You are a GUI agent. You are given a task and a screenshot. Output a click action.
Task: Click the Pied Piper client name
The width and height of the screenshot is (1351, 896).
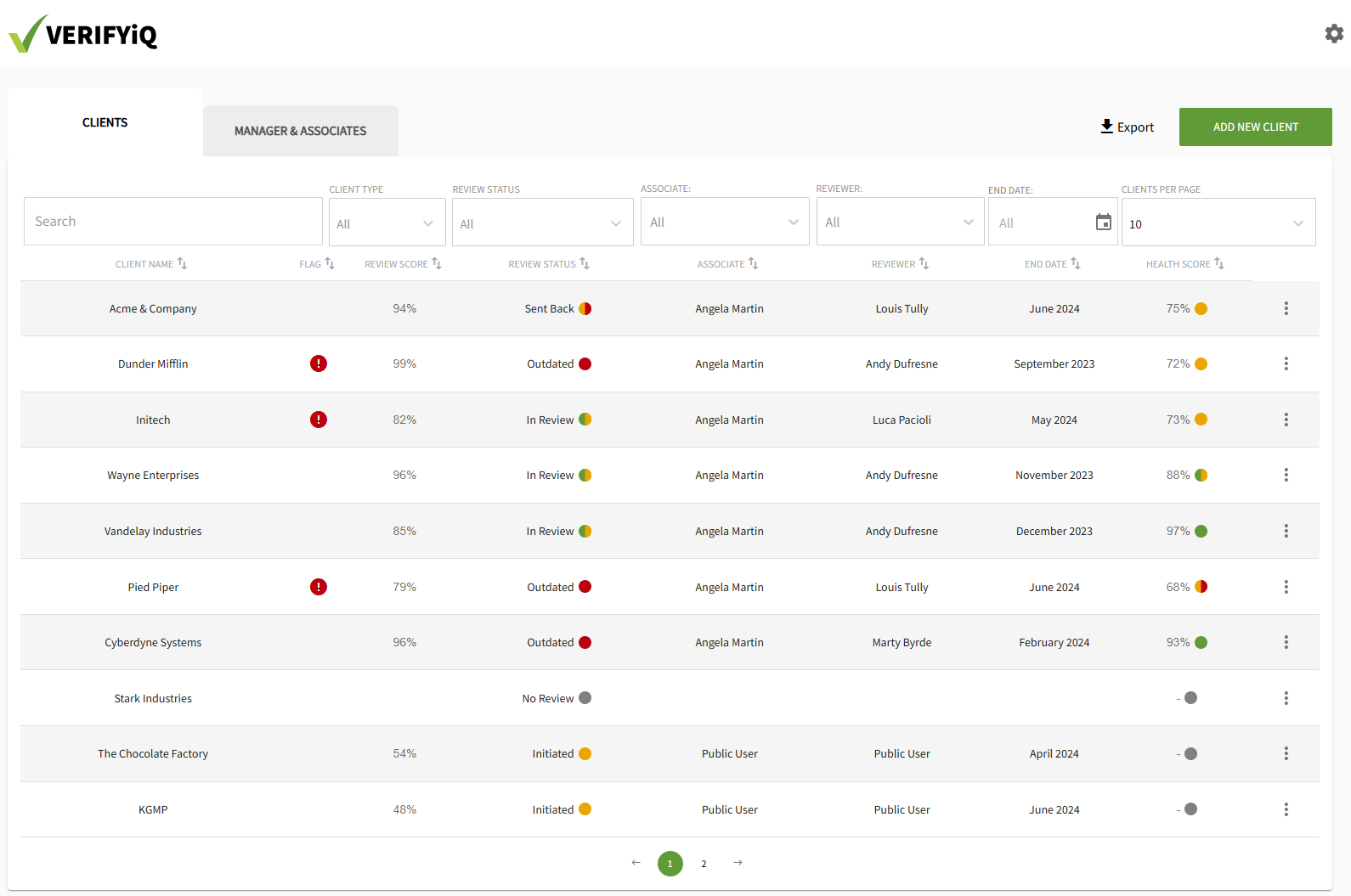coord(153,587)
